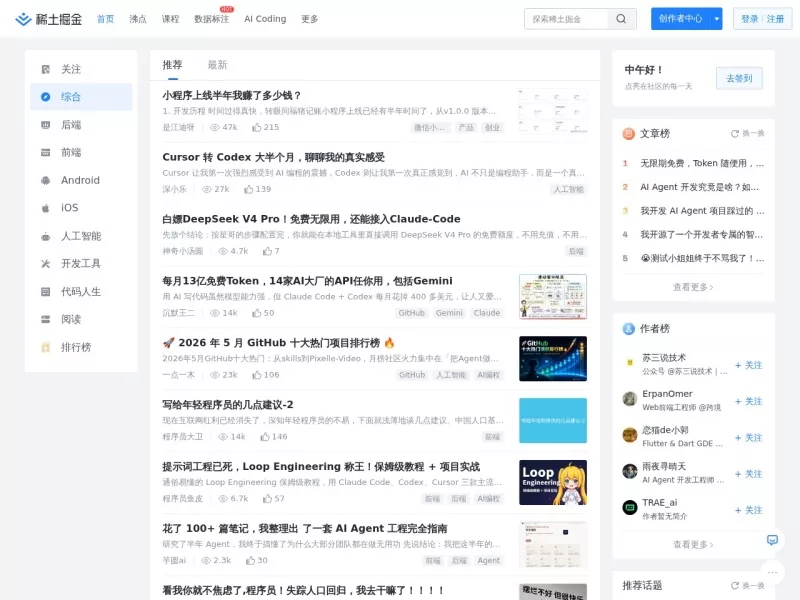The image size is (800, 600).
Task: Click the 前端 sidebar icon
Action: (x=45, y=152)
